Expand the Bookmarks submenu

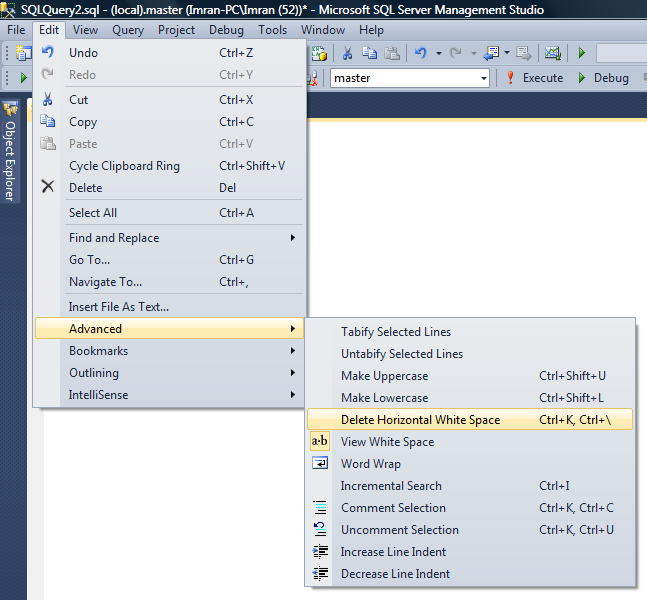[98, 351]
